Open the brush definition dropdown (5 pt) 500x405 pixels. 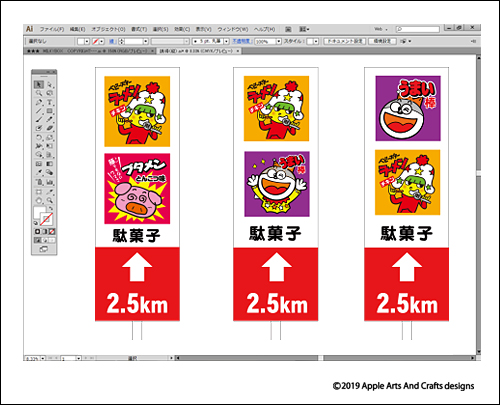point(226,41)
